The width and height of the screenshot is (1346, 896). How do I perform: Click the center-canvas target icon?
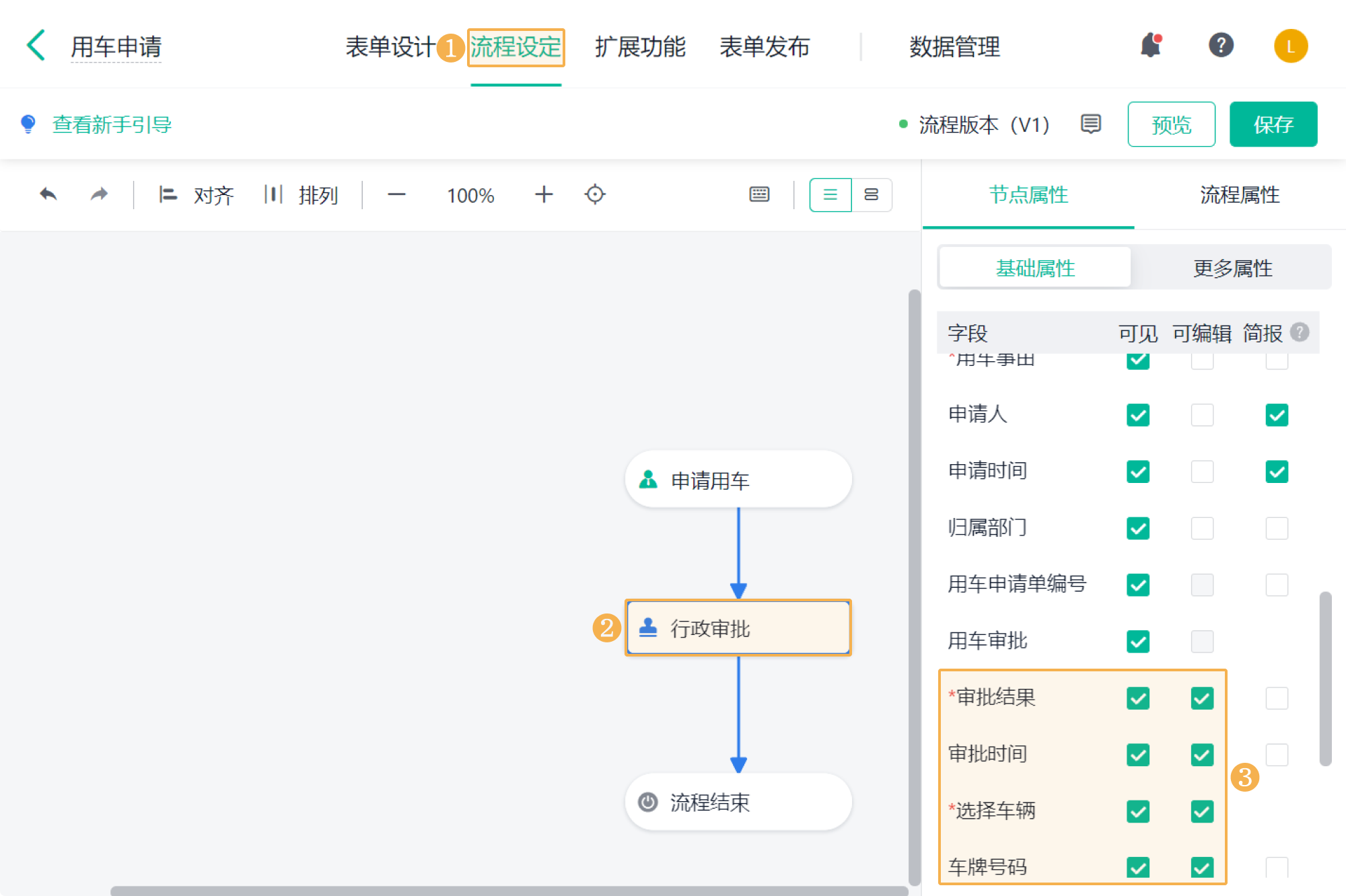point(595,195)
